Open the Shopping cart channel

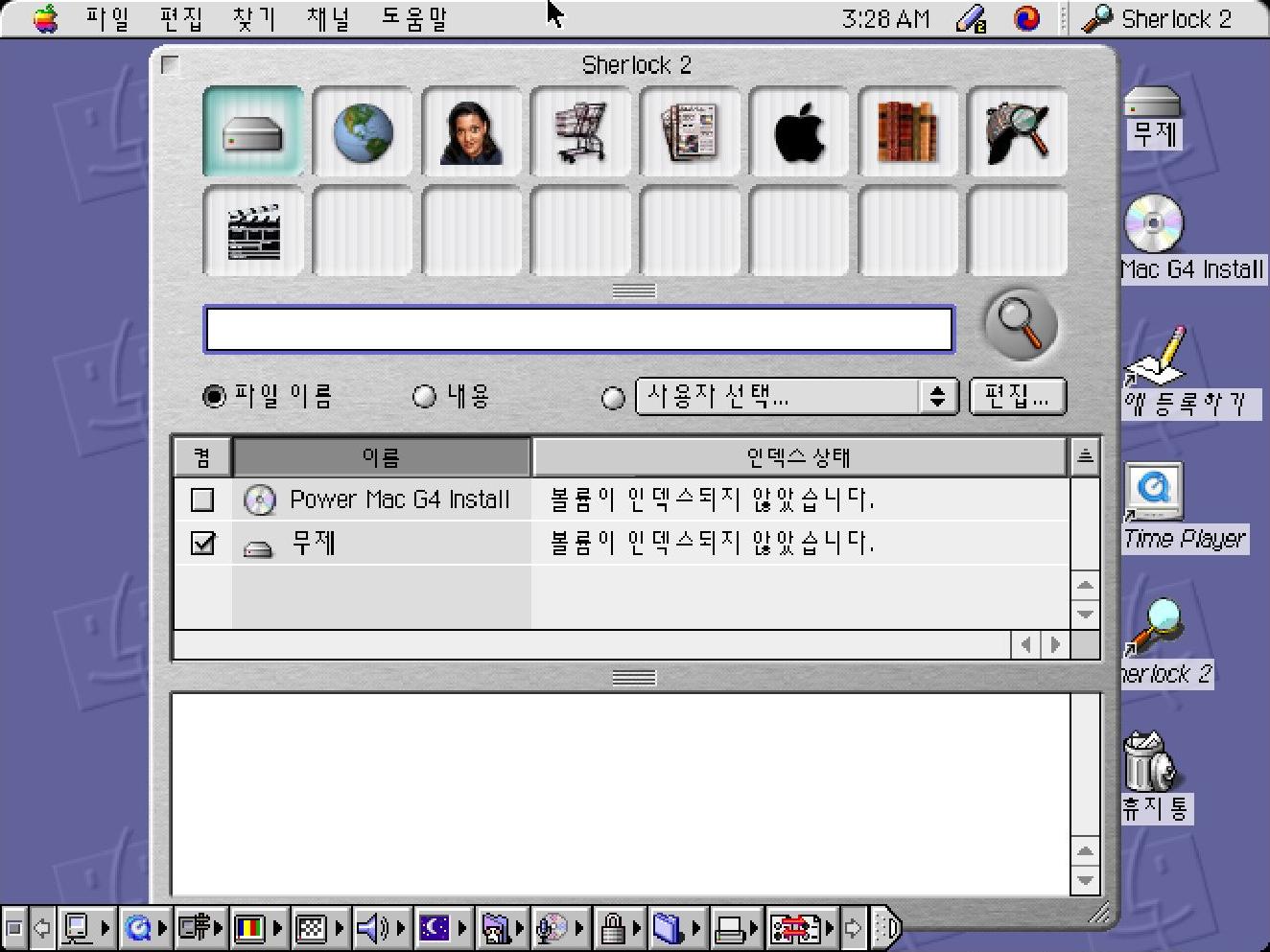click(580, 132)
